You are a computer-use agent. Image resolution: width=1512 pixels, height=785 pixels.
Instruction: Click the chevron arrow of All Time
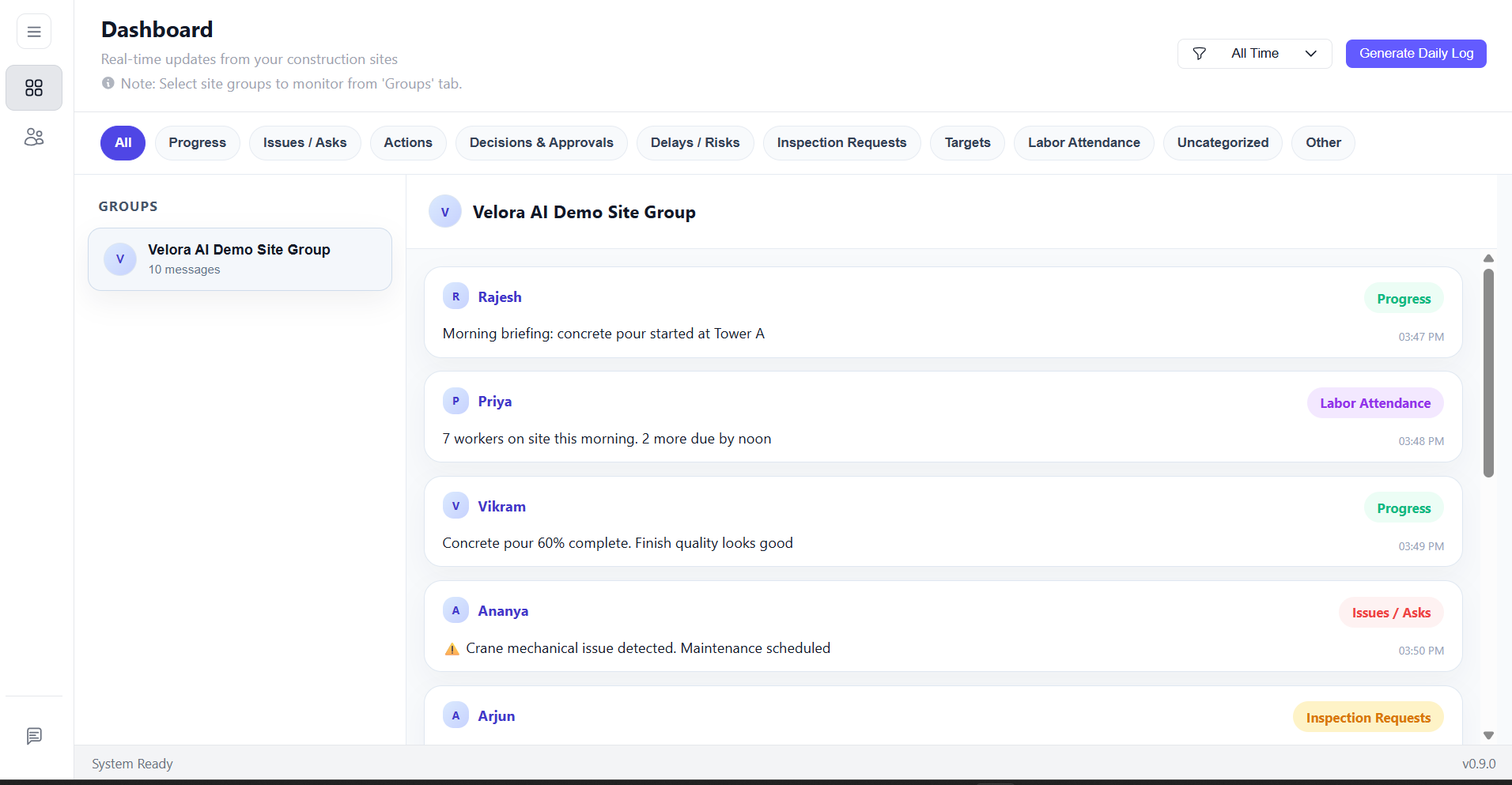pyautogui.click(x=1310, y=54)
